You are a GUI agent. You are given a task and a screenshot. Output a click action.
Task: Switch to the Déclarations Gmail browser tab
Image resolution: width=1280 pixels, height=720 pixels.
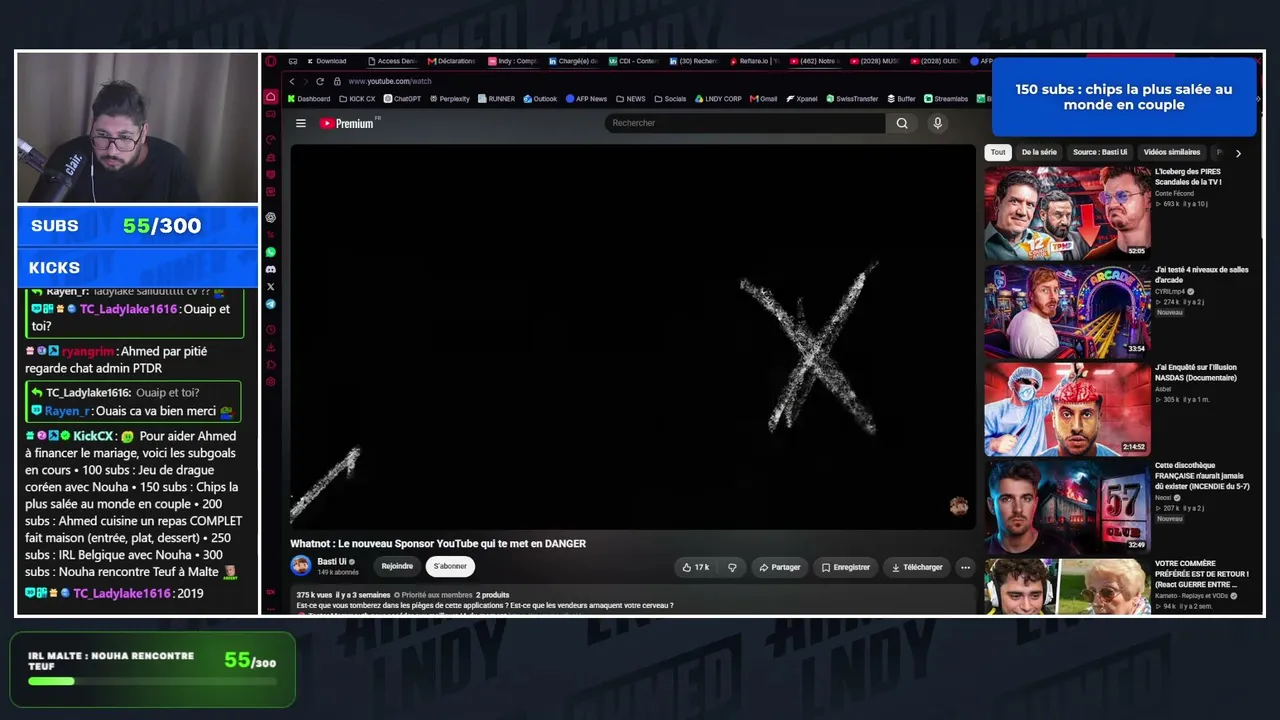coord(452,61)
